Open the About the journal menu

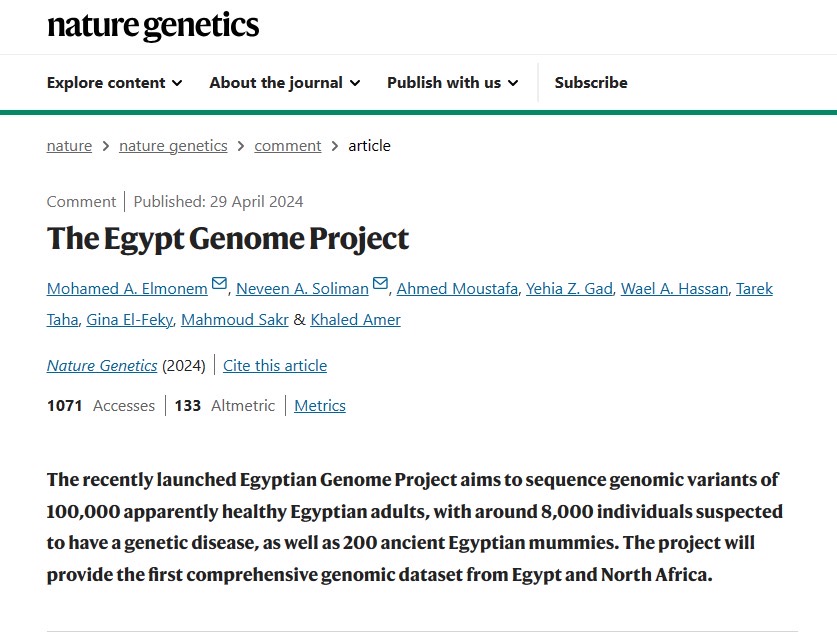pyautogui.click(x=284, y=83)
